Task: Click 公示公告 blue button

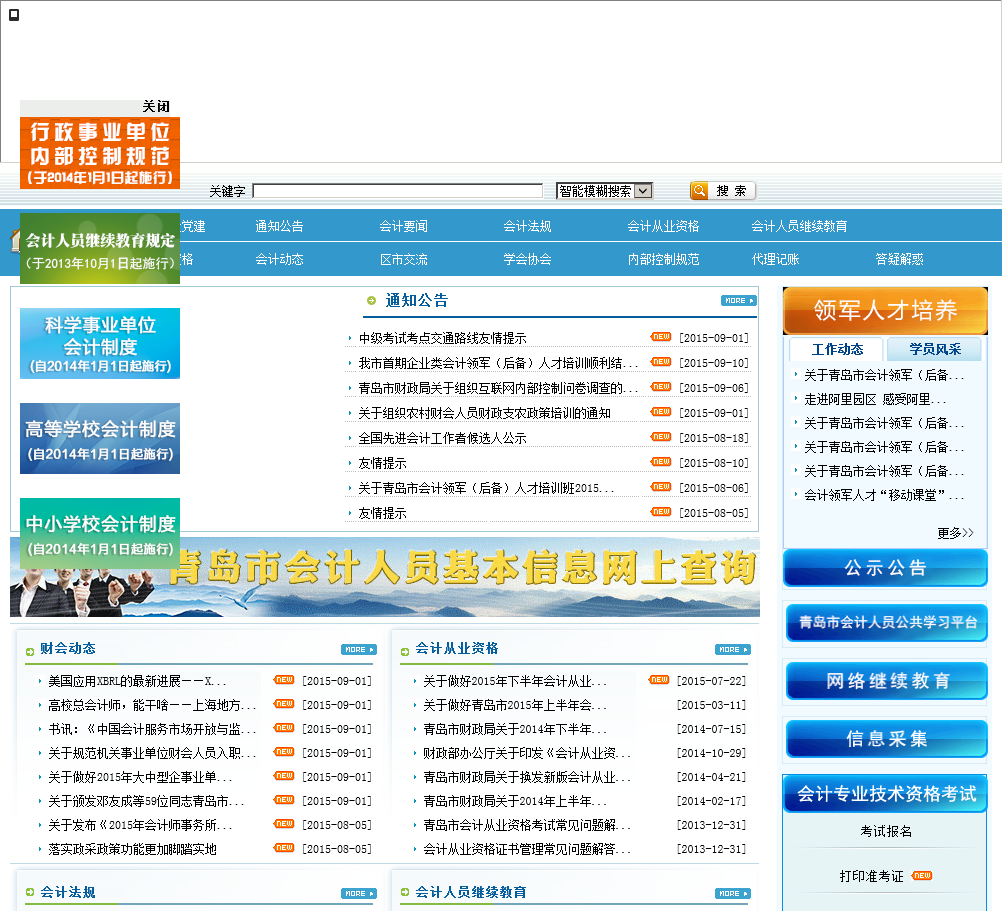Action: [885, 568]
